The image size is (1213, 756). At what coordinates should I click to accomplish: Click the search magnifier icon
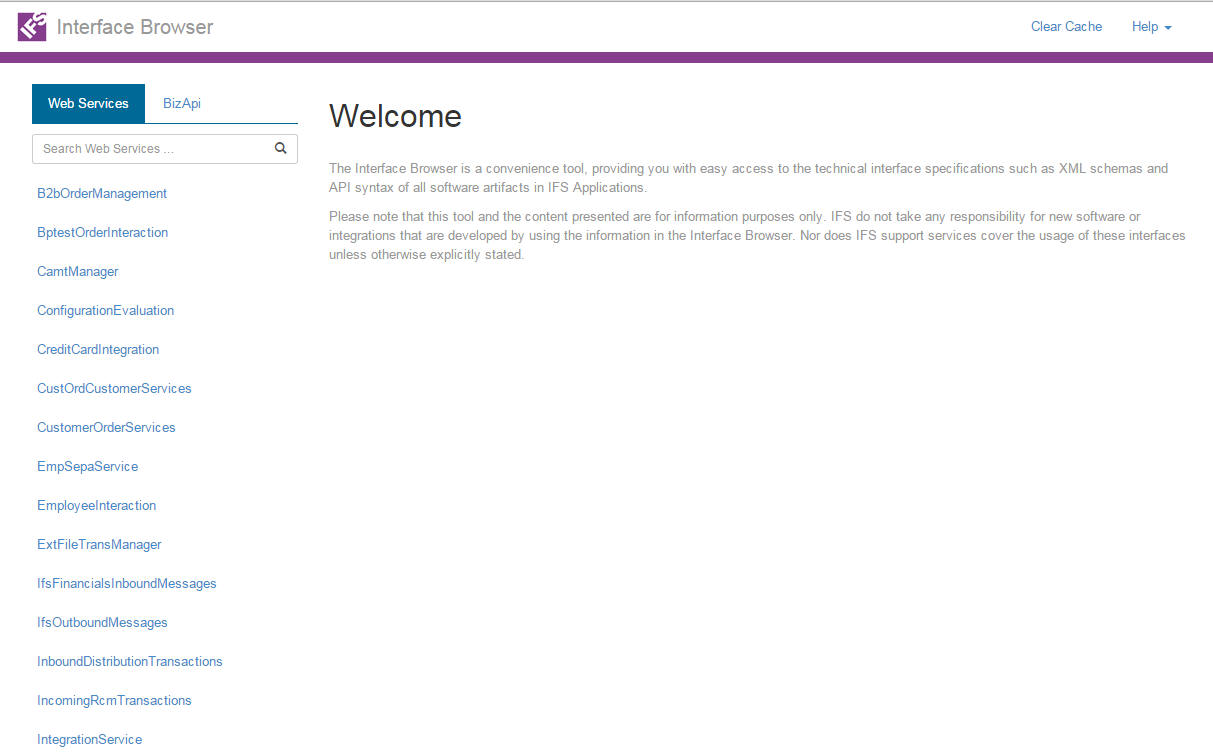click(281, 147)
